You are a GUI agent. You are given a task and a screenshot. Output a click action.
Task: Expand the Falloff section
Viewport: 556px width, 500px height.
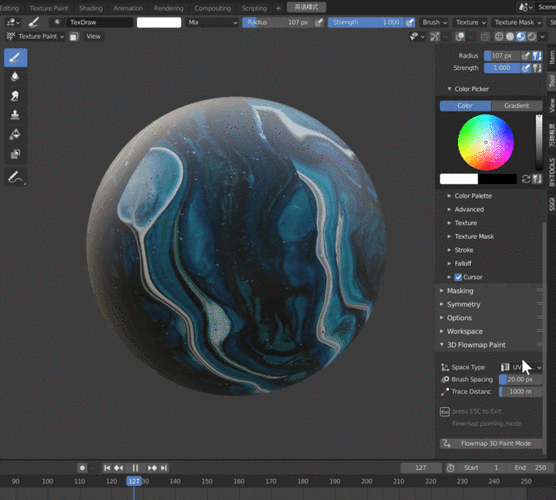(463, 263)
